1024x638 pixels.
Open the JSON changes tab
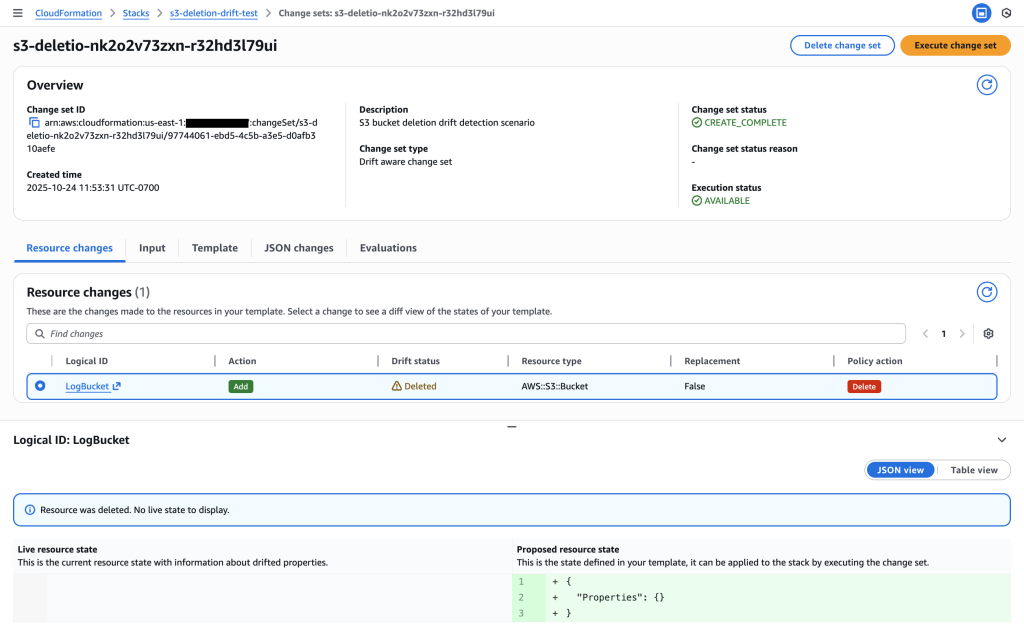click(x=298, y=248)
